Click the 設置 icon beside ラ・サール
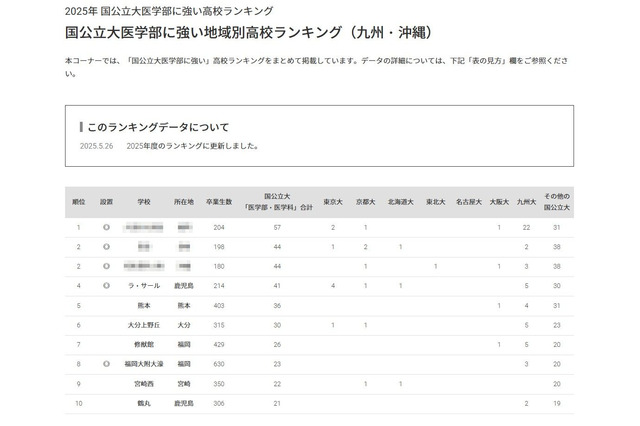Image resolution: width=640 pixels, height=426 pixels. click(x=106, y=286)
